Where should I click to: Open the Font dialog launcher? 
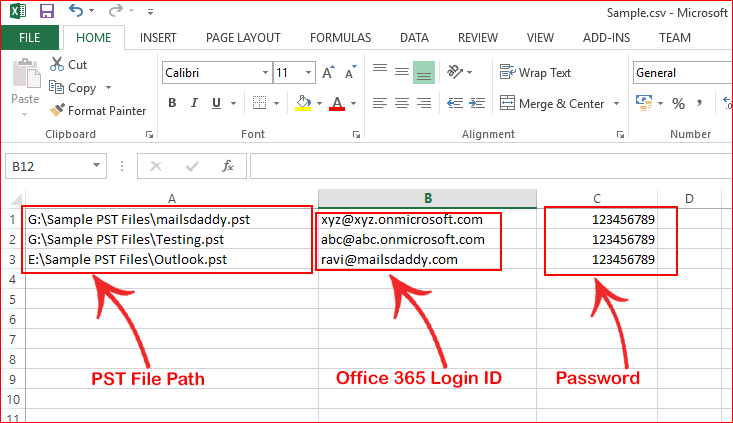click(356, 135)
